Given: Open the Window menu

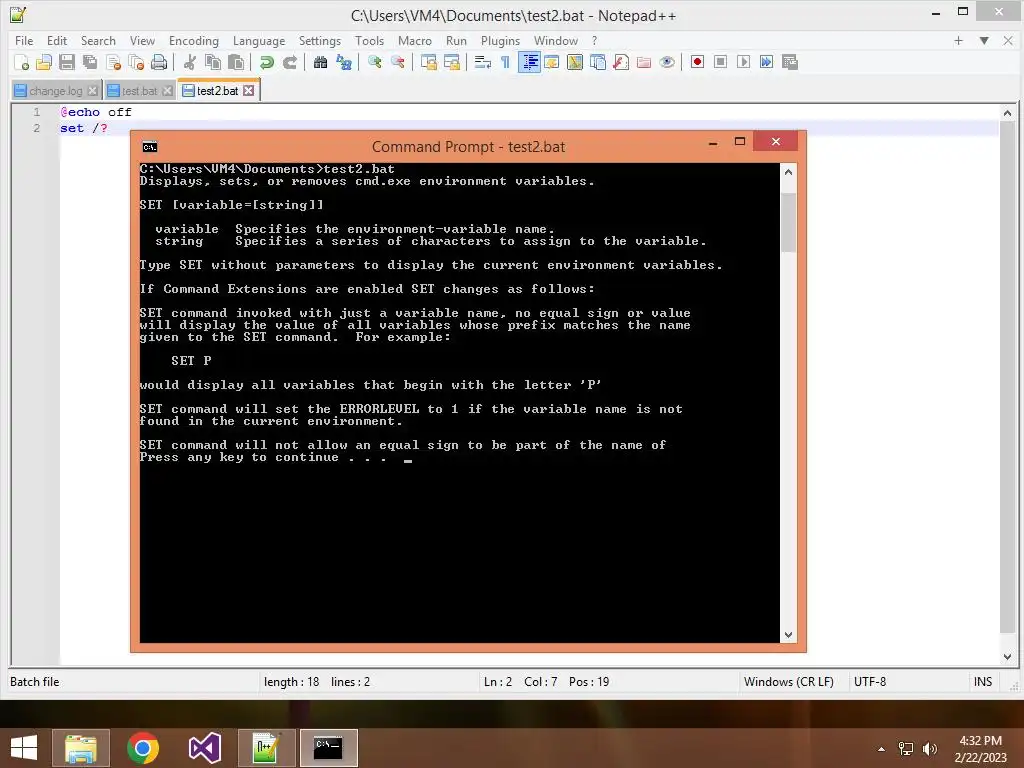Looking at the screenshot, I should coord(556,40).
